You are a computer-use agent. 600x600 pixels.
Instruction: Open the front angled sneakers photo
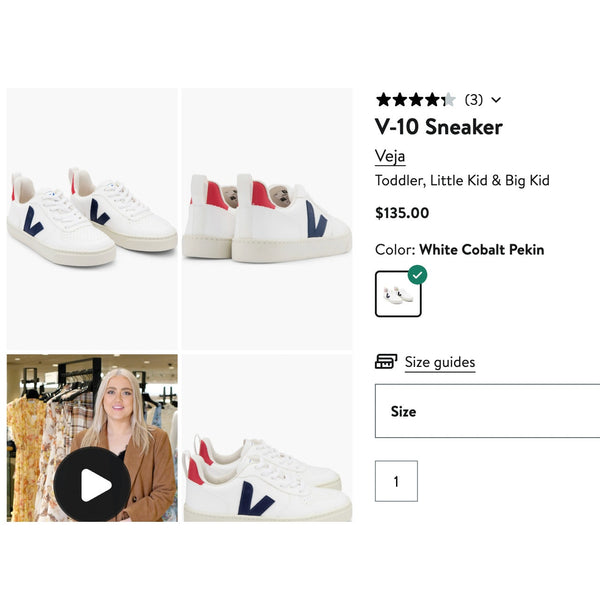tap(92, 219)
